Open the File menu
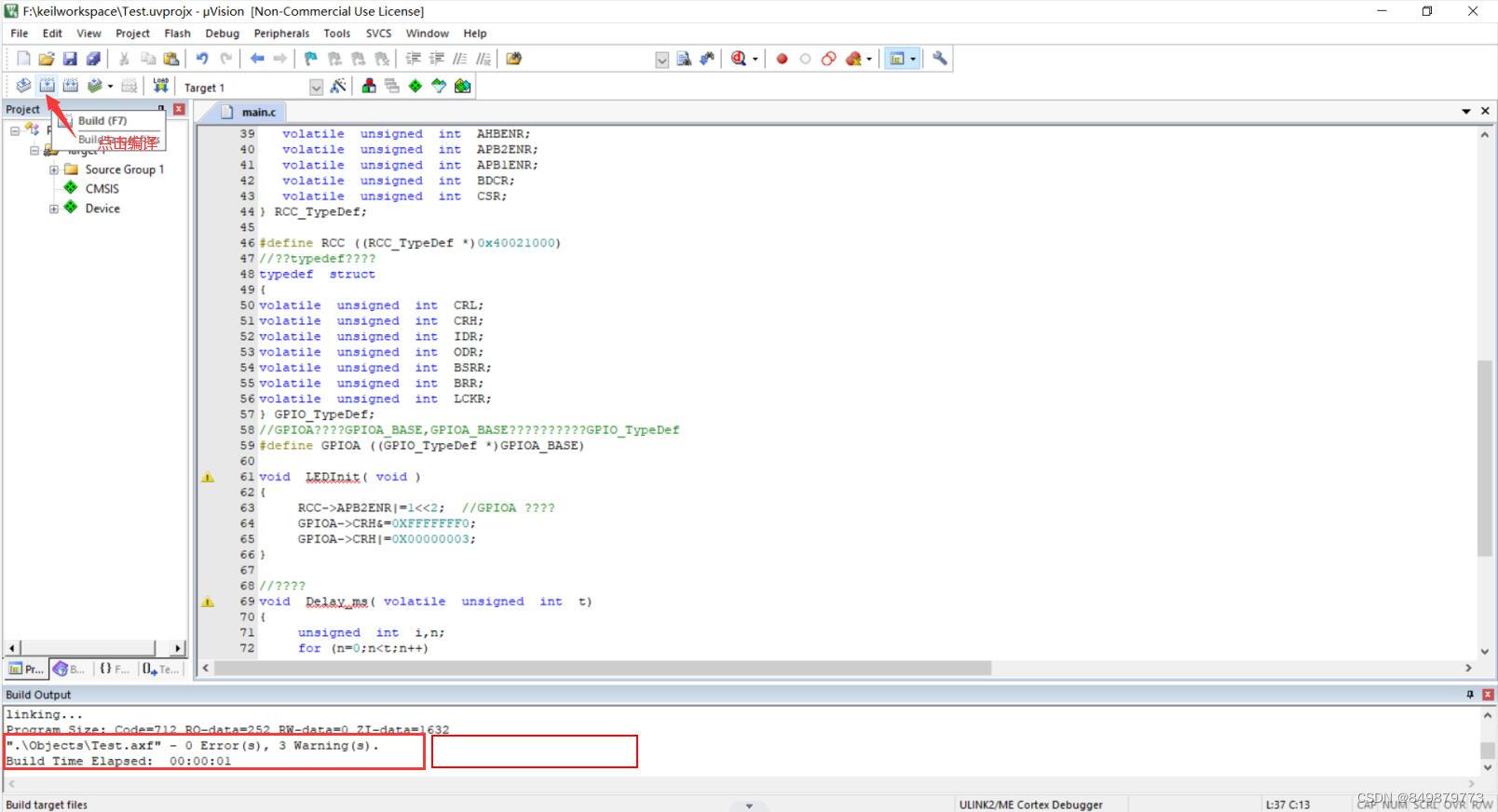Viewport: 1498px width, 812px height. (19, 34)
